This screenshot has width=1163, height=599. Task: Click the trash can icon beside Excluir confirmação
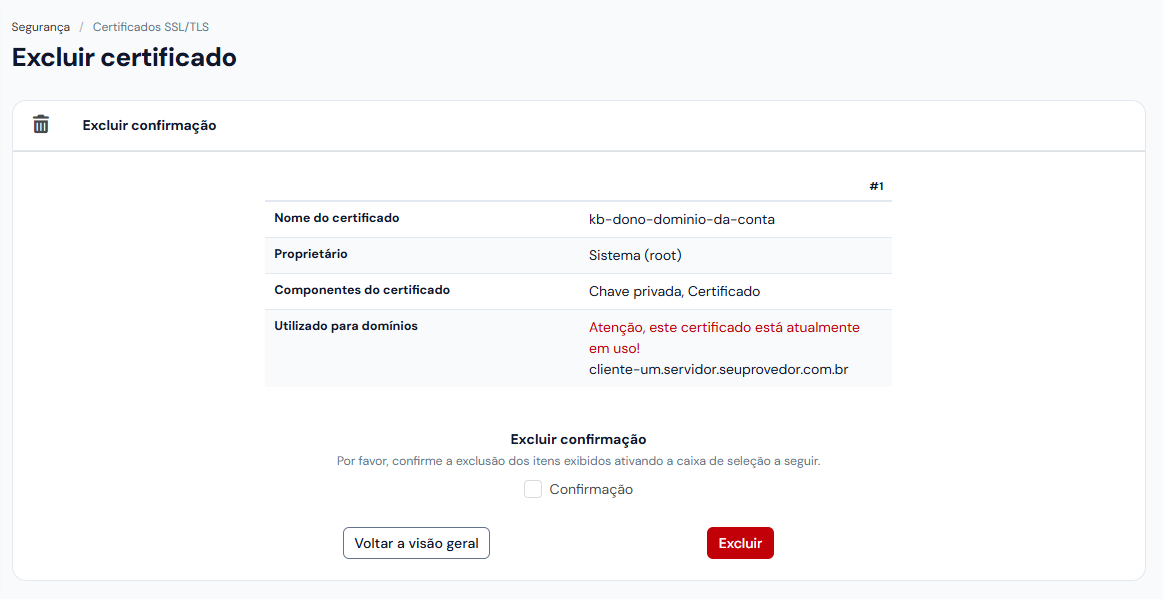41,125
